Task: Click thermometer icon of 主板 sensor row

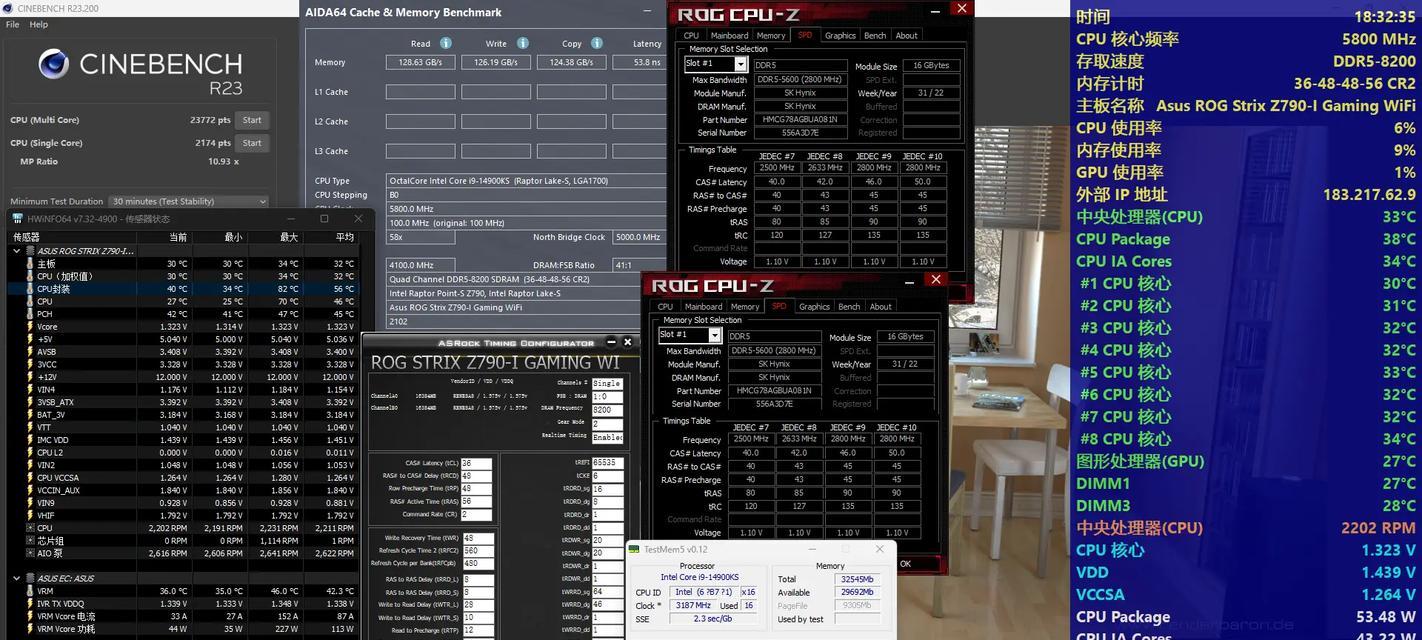Action: point(30,264)
